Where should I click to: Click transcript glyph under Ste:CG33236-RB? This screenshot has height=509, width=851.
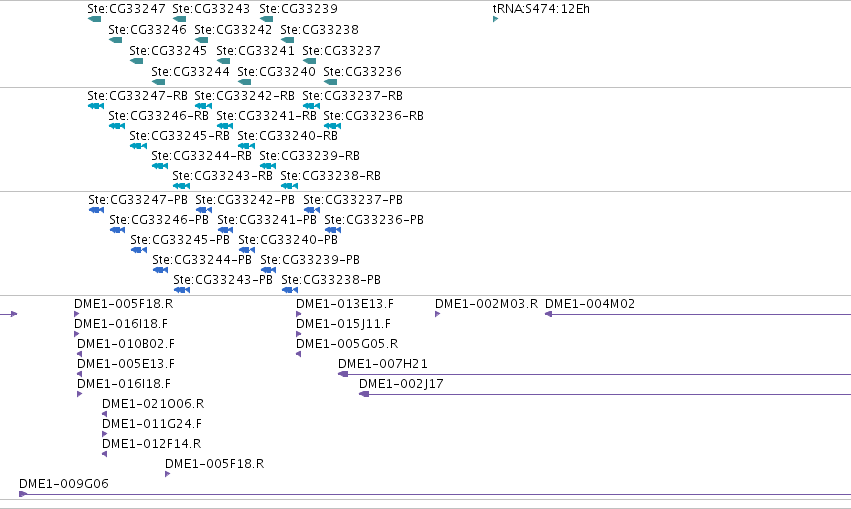(x=332, y=126)
